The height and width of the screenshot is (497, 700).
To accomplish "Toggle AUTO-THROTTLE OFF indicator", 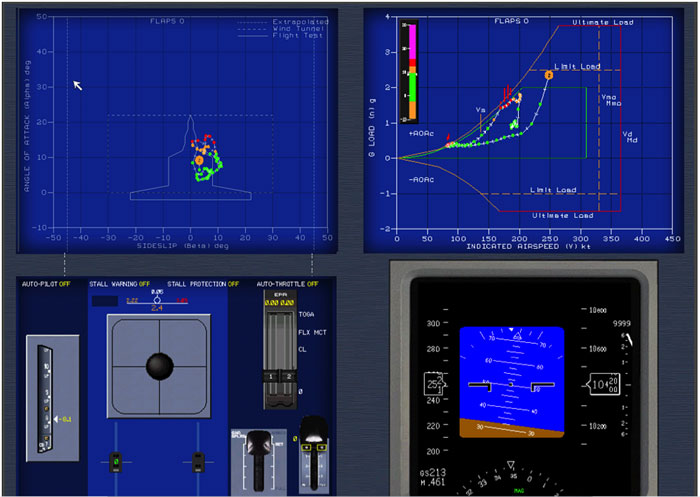I will 287,284.
